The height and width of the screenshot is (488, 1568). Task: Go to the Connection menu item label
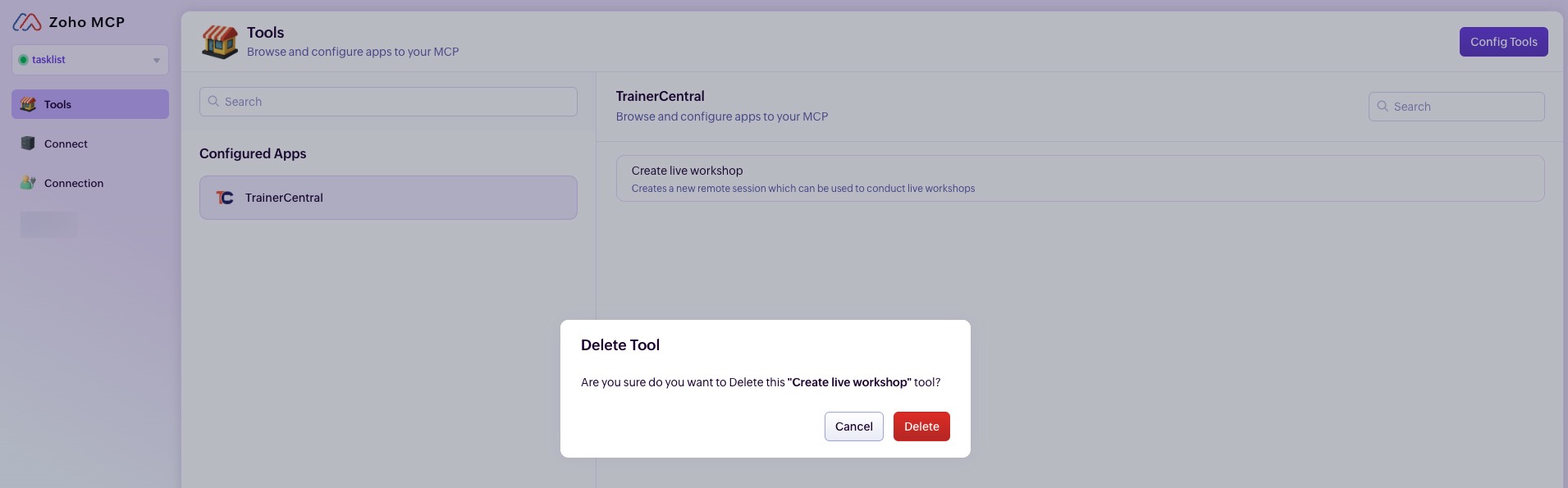coord(74,183)
